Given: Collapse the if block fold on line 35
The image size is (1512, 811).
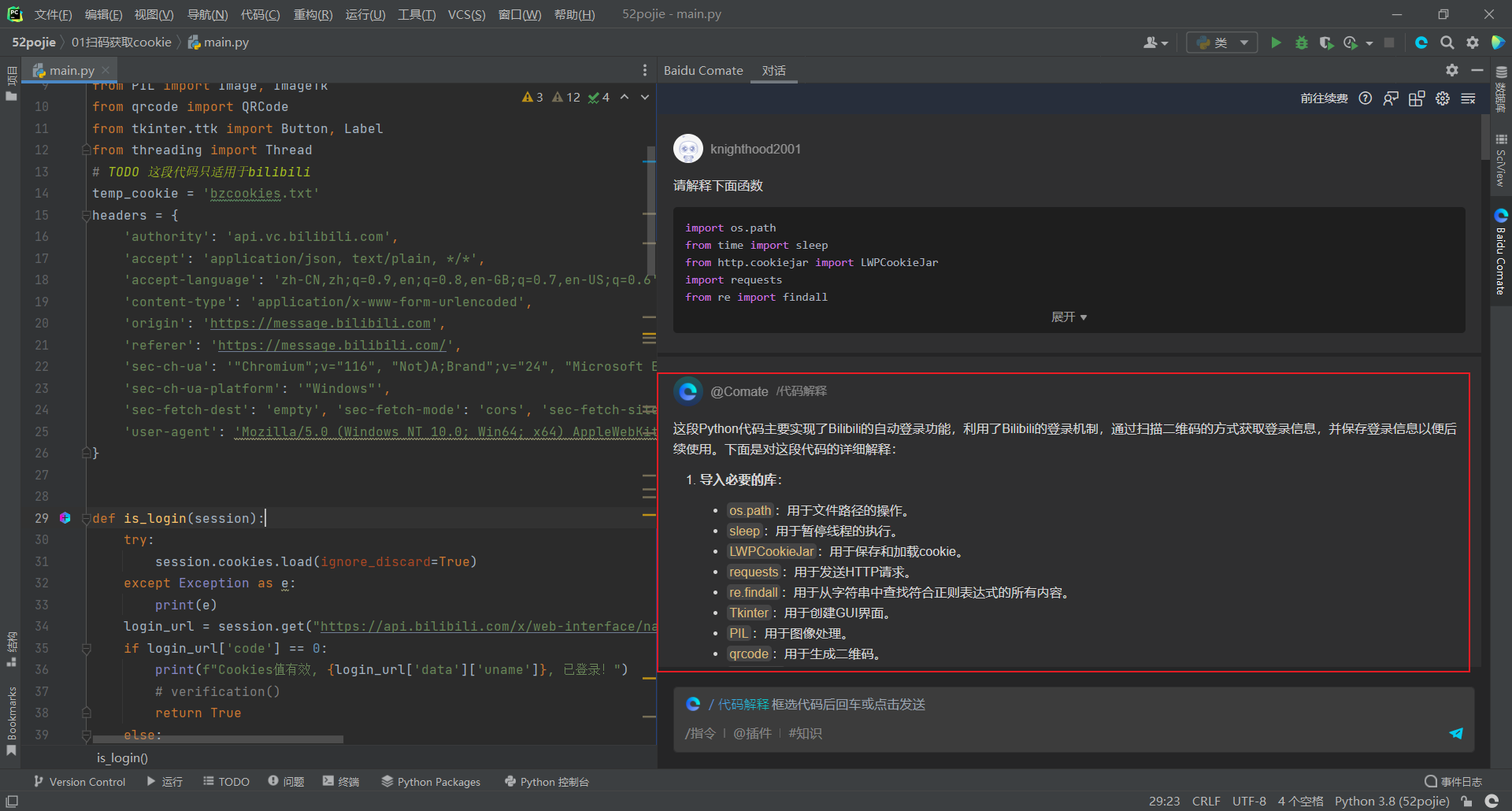Looking at the screenshot, I should 87,648.
